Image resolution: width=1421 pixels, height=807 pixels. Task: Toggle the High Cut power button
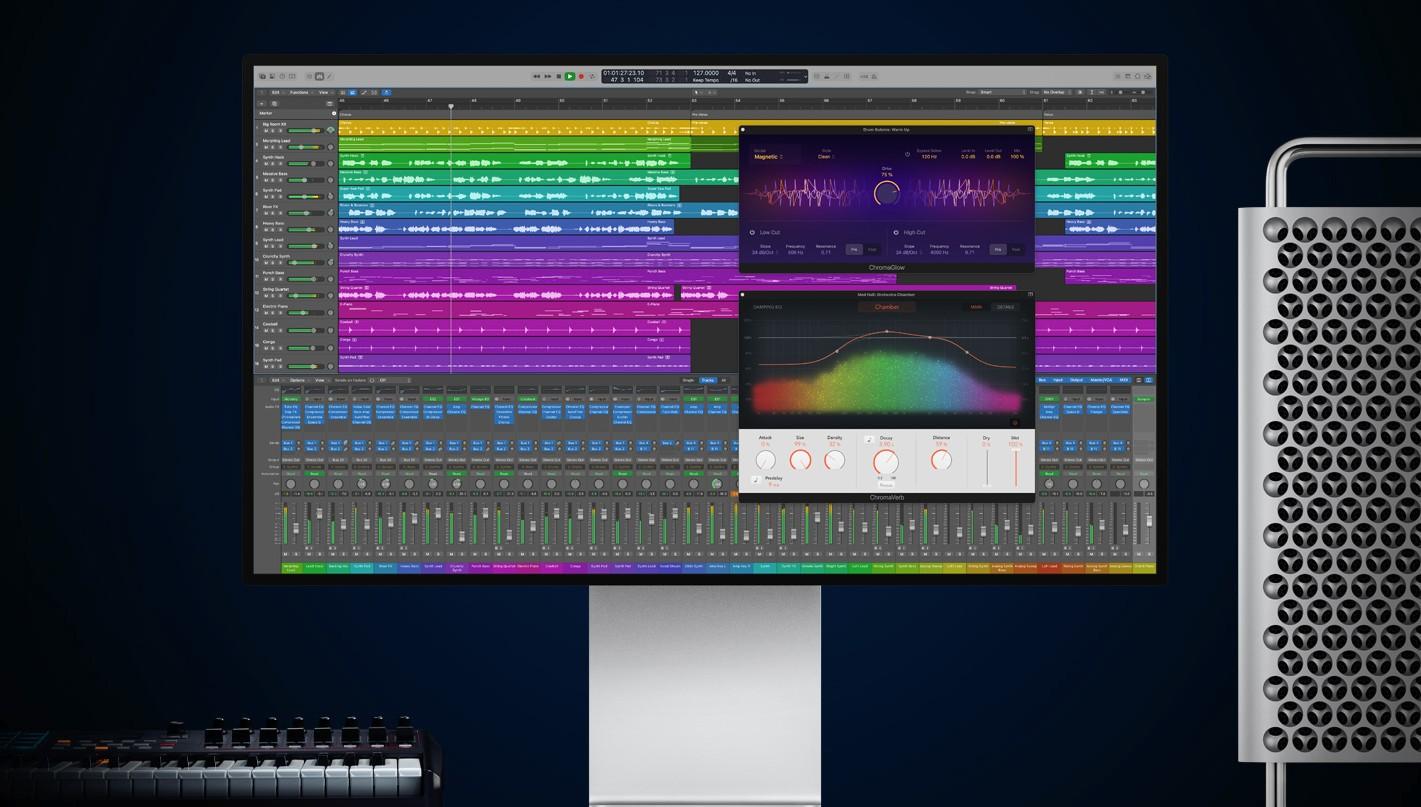[x=896, y=232]
